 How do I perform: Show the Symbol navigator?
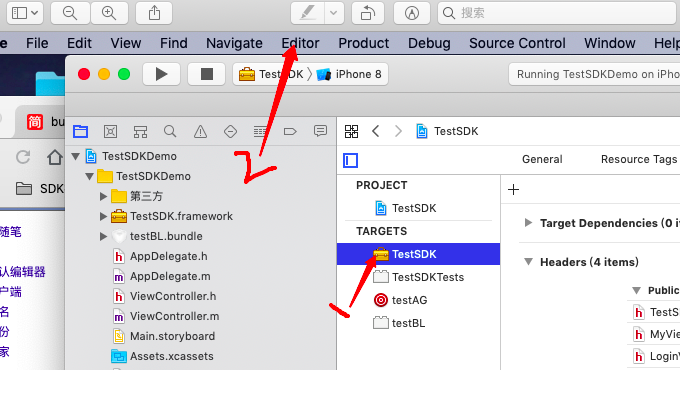(x=140, y=131)
